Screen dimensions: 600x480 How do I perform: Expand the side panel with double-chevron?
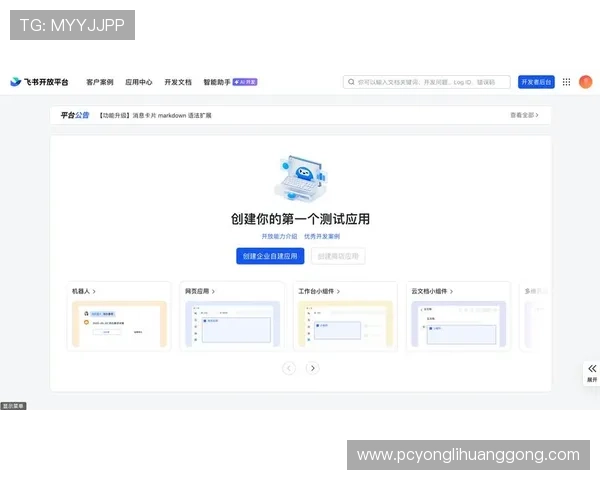point(592,373)
